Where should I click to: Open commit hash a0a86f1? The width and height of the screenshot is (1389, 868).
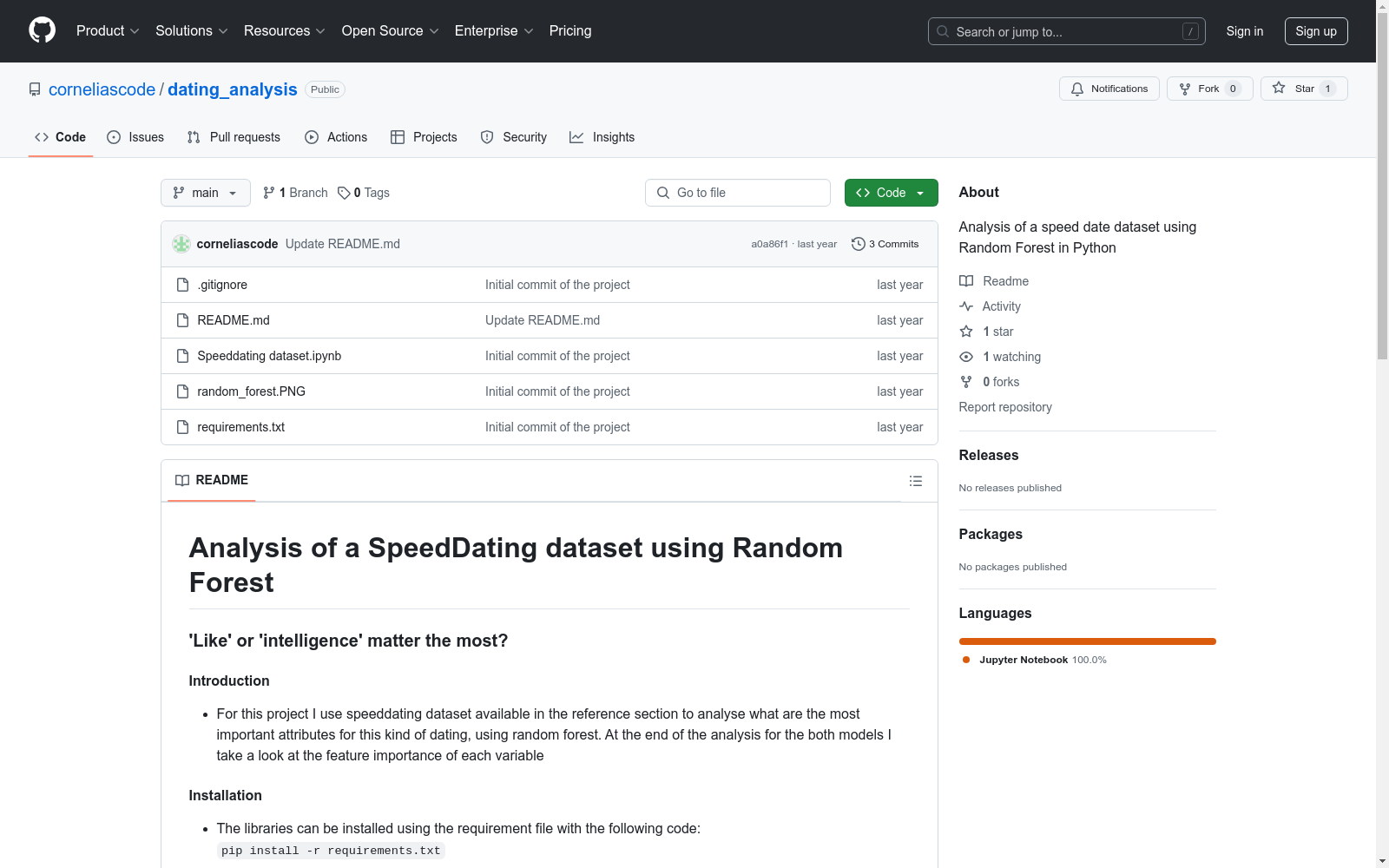769,244
